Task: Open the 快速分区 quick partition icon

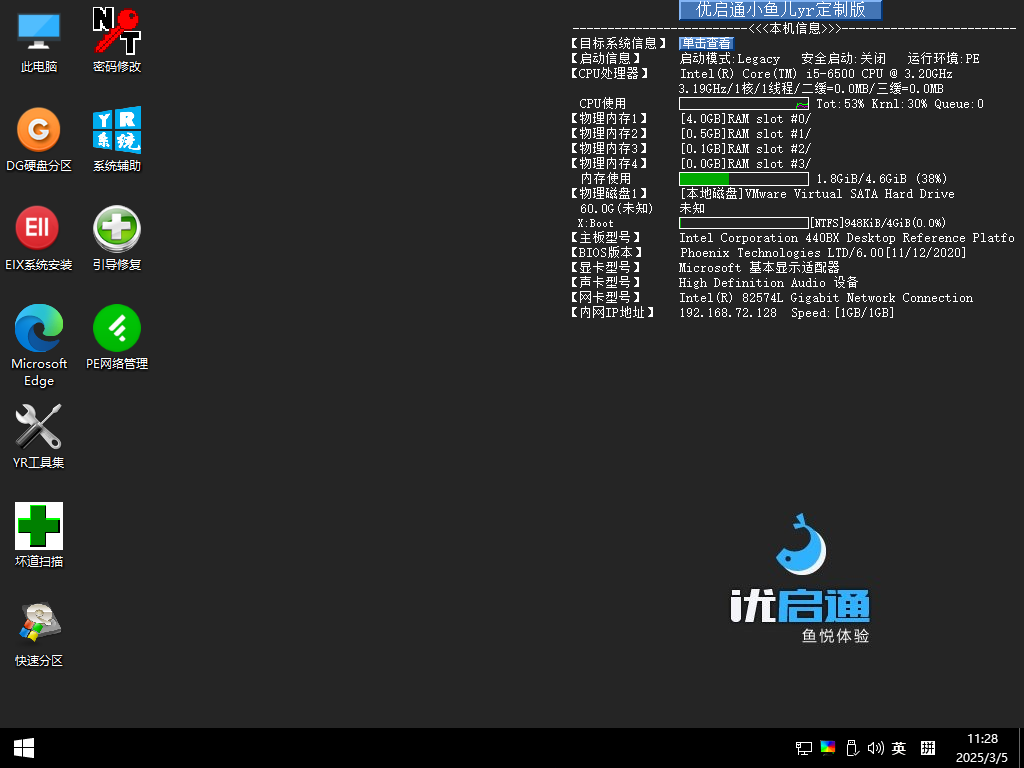Action: click(x=39, y=635)
